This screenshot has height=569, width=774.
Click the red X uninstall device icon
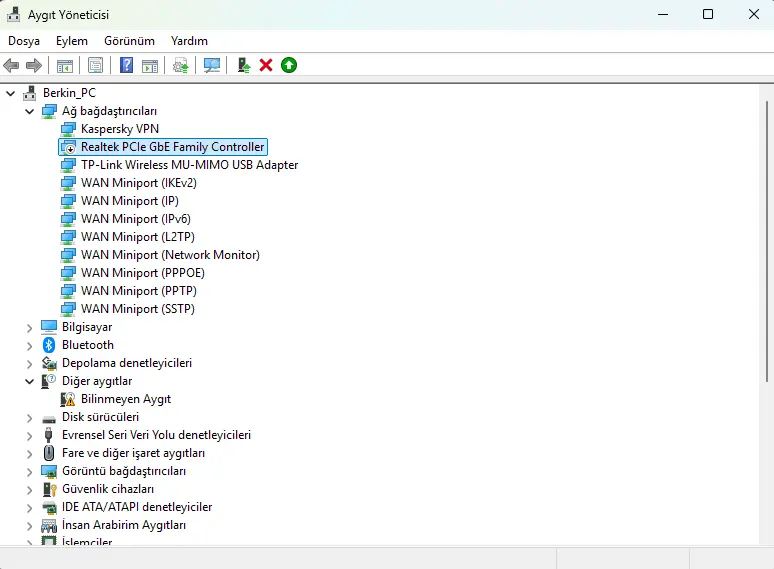point(266,65)
